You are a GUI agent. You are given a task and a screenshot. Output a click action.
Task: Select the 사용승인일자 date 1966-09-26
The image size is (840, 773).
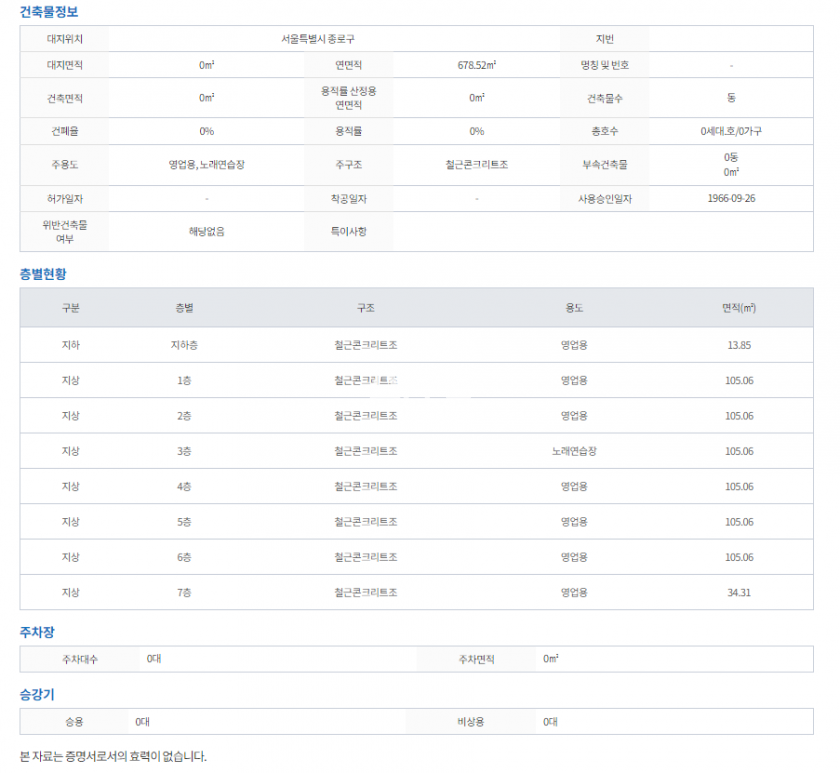click(x=730, y=198)
